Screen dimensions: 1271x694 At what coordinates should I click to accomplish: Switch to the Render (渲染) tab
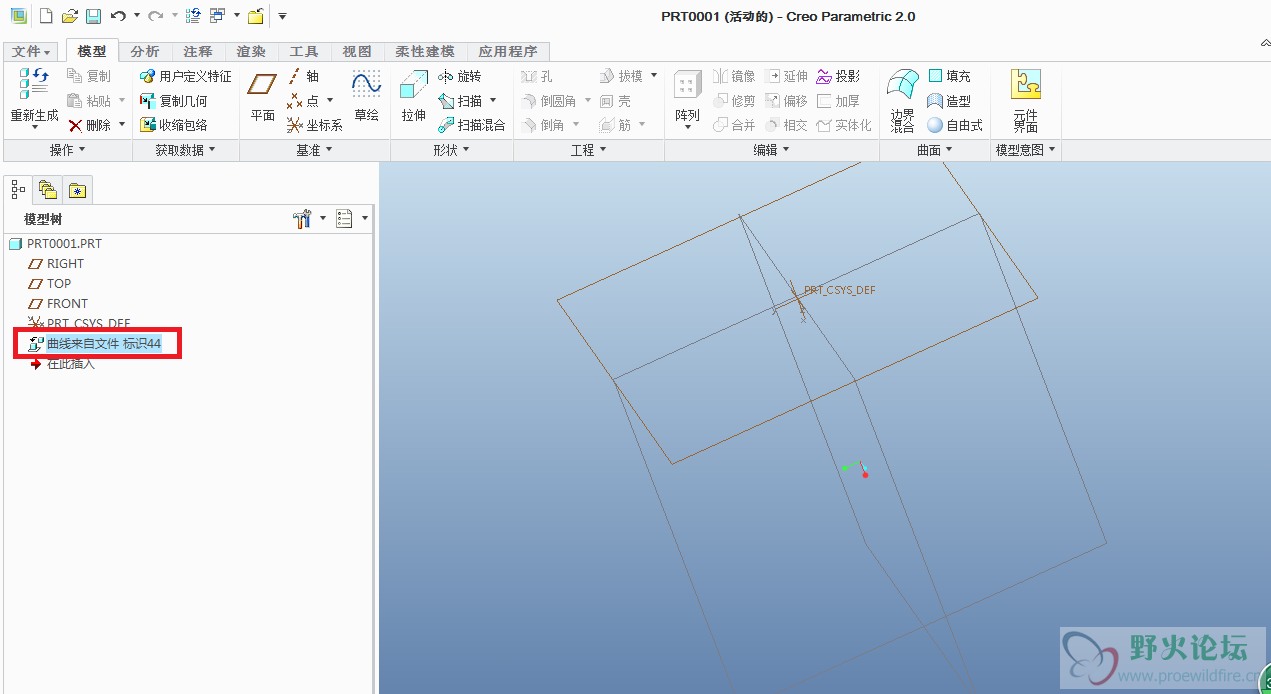click(x=251, y=51)
